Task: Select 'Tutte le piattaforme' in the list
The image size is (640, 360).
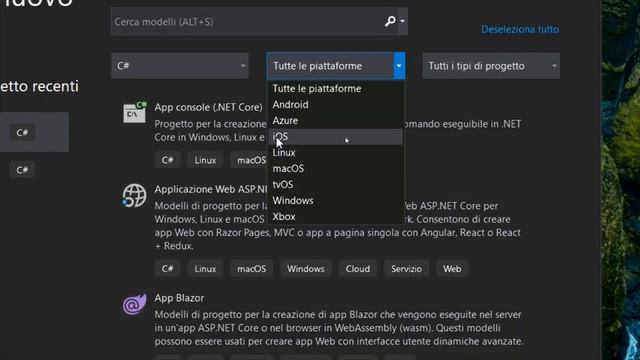Action: (x=335, y=89)
